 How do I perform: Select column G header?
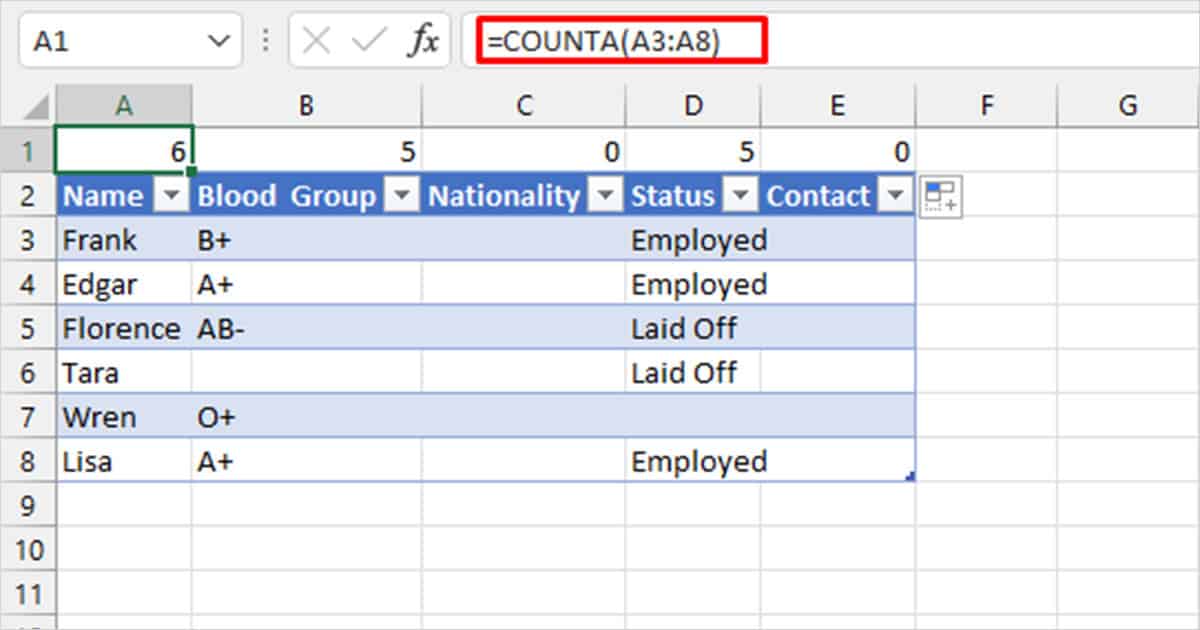(1128, 105)
